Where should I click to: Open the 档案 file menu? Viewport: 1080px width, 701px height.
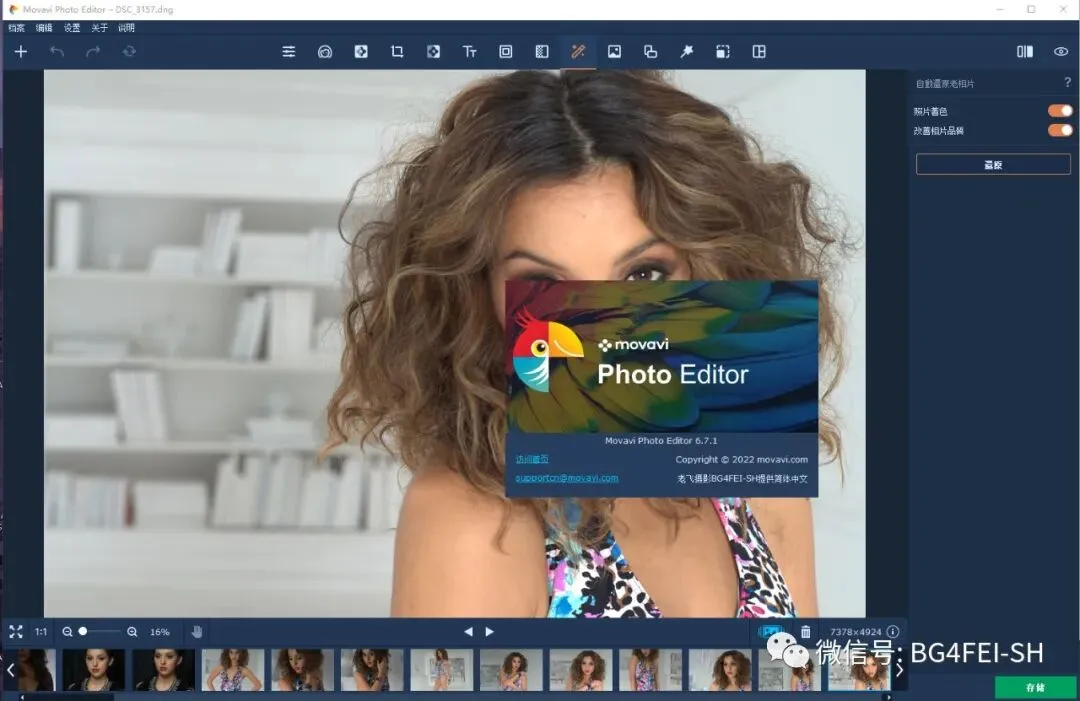tap(17, 28)
